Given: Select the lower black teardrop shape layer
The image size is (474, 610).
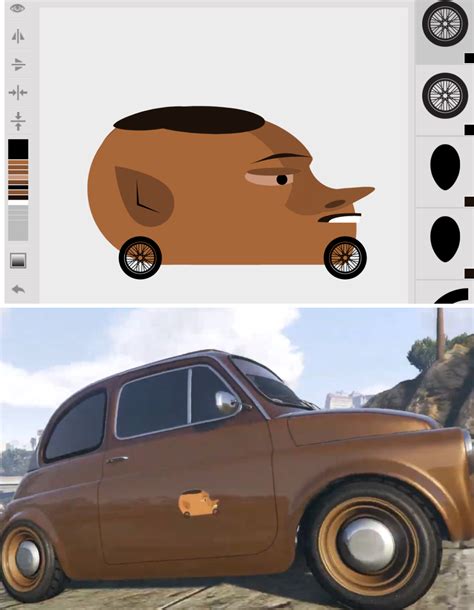Looking at the screenshot, I should (445, 239).
